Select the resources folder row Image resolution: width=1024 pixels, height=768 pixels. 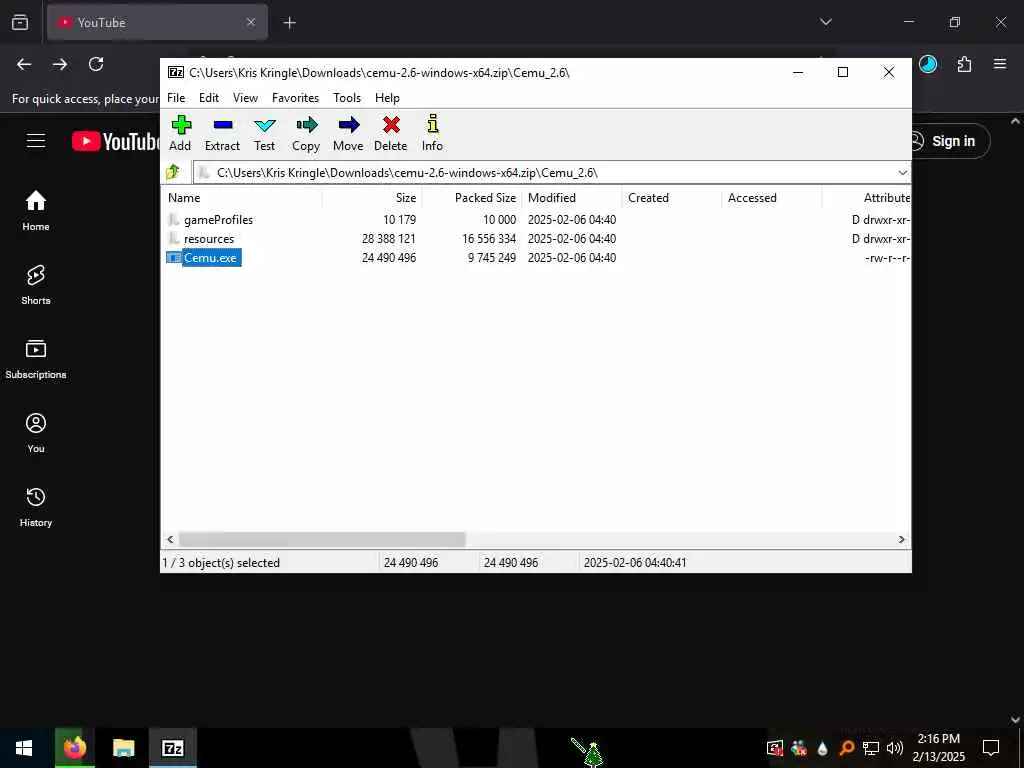point(536,238)
